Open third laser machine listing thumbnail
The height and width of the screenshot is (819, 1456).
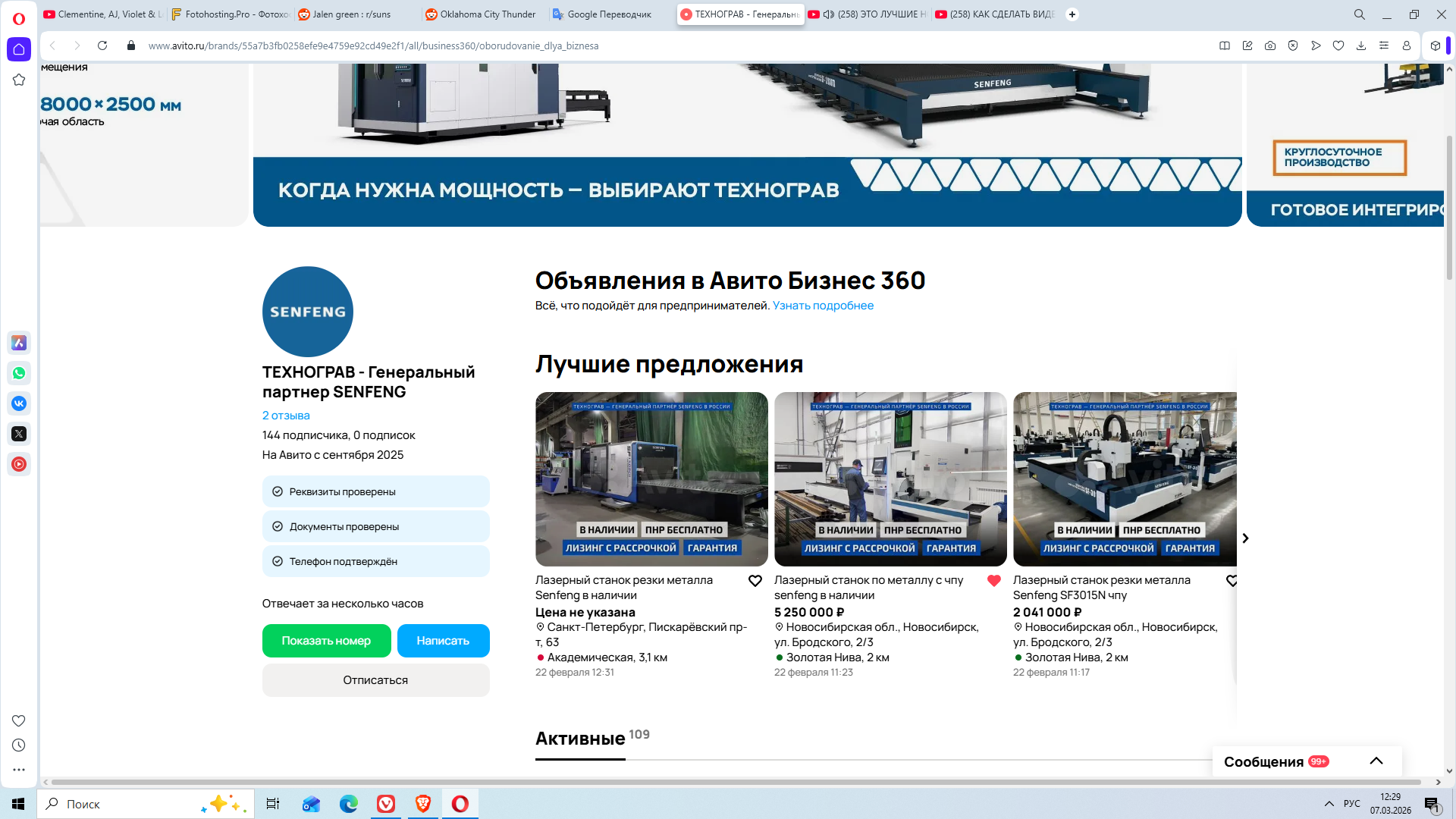point(1125,479)
